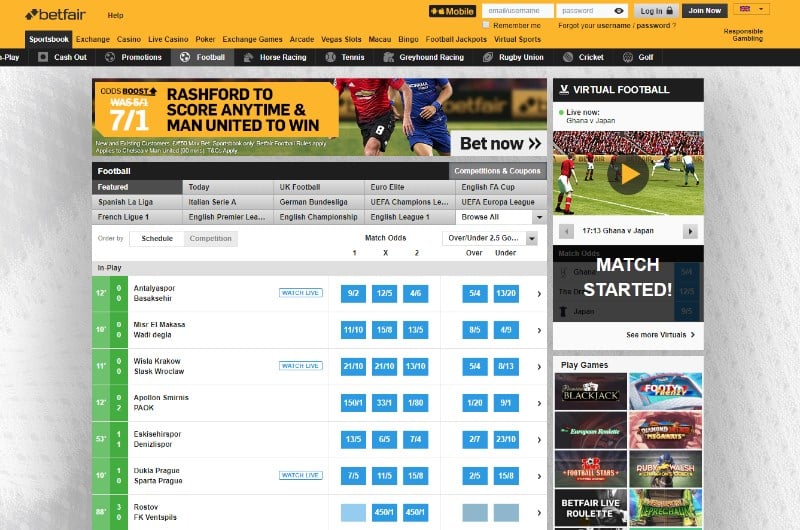Select 150/1 odds for Apollon Smirnis
The width and height of the screenshot is (800, 530).
pos(353,403)
